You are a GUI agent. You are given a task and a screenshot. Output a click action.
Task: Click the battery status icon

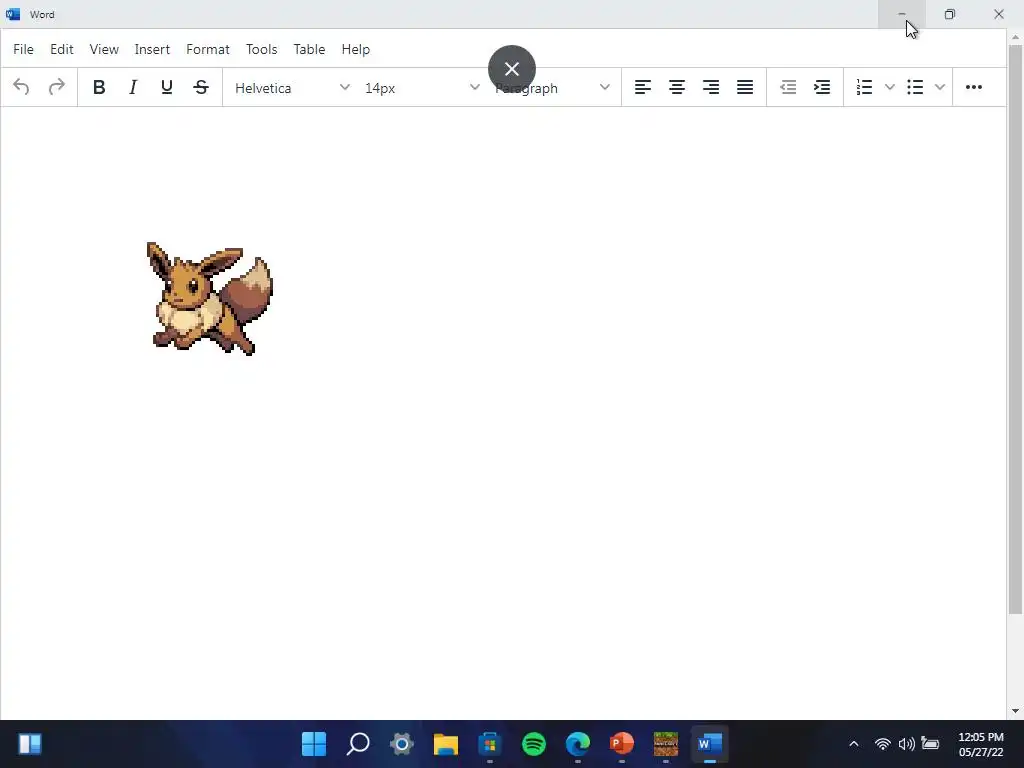930,743
